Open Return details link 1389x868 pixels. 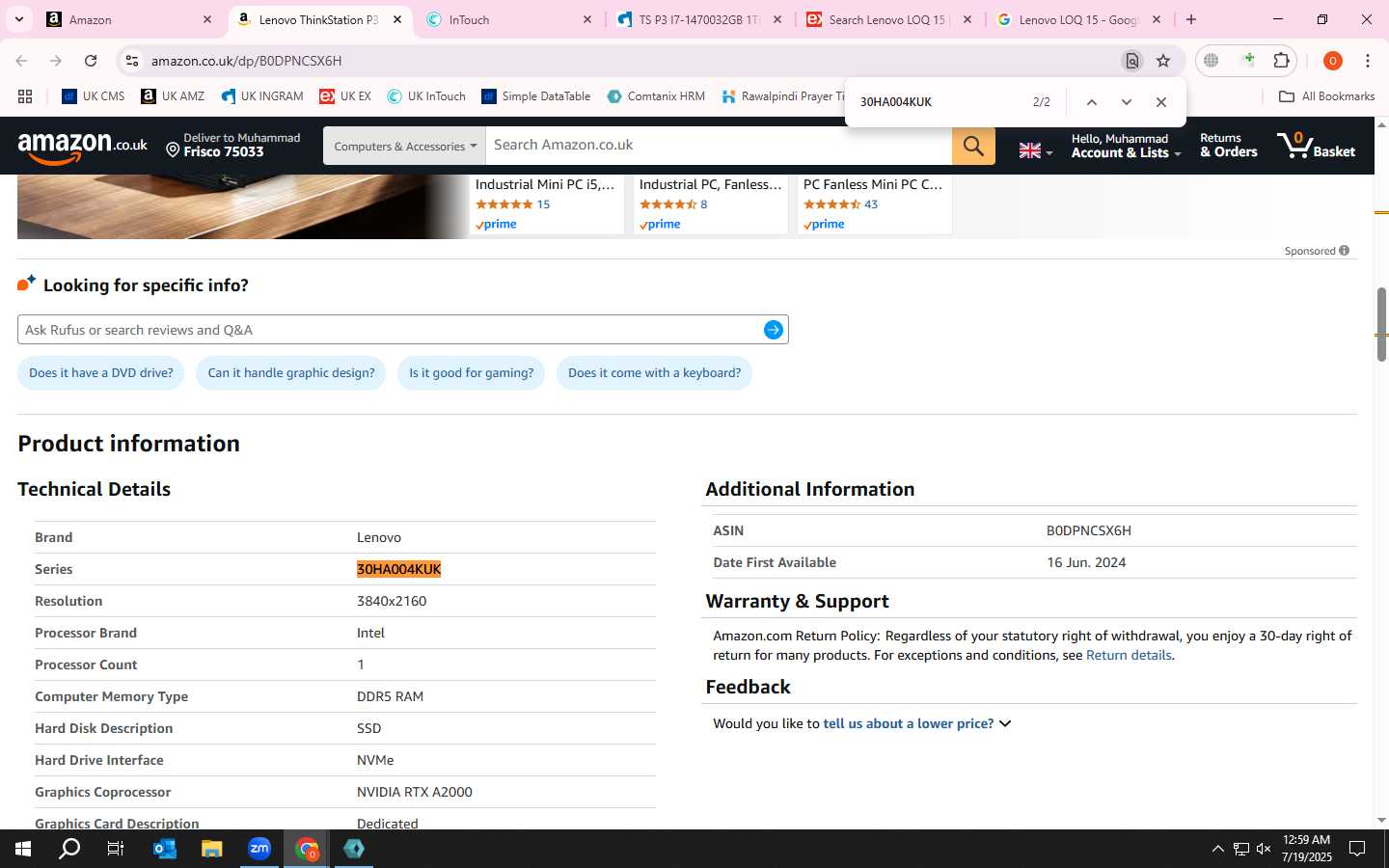point(1129,655)
